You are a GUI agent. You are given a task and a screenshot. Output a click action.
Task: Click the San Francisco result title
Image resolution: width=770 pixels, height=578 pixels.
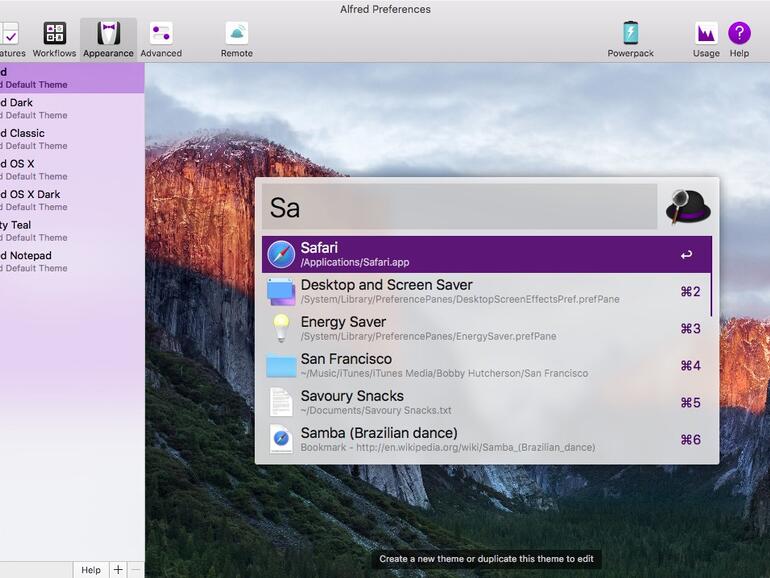tap(346, 358)
